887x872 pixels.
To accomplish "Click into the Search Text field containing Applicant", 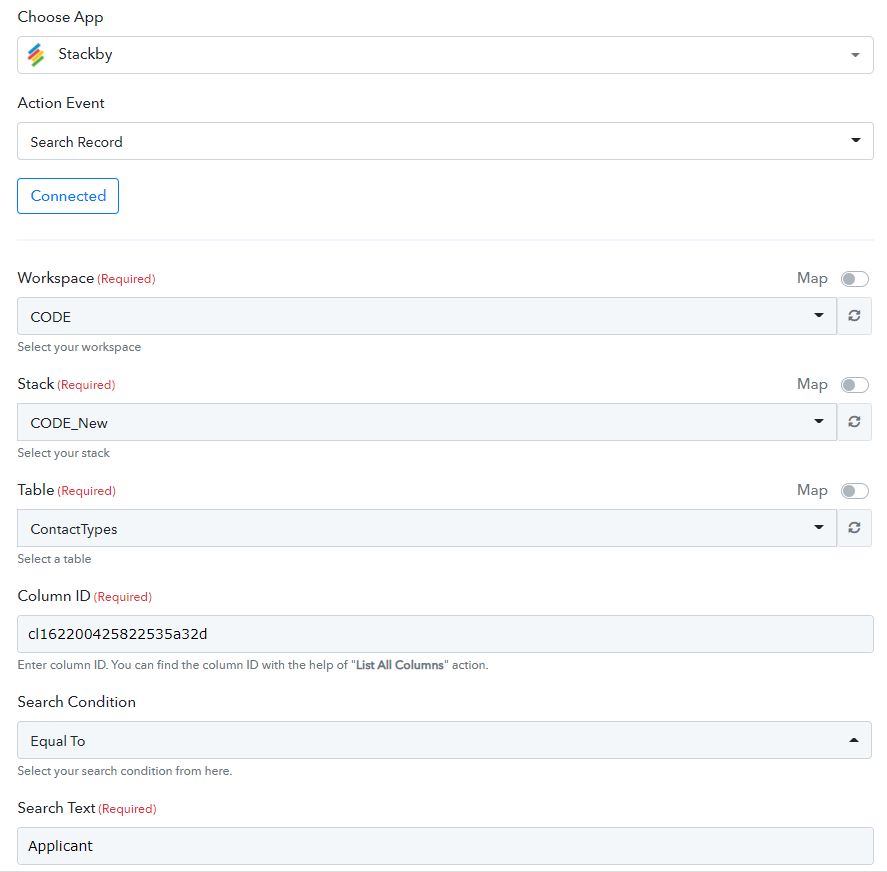I will coord(445,846).
